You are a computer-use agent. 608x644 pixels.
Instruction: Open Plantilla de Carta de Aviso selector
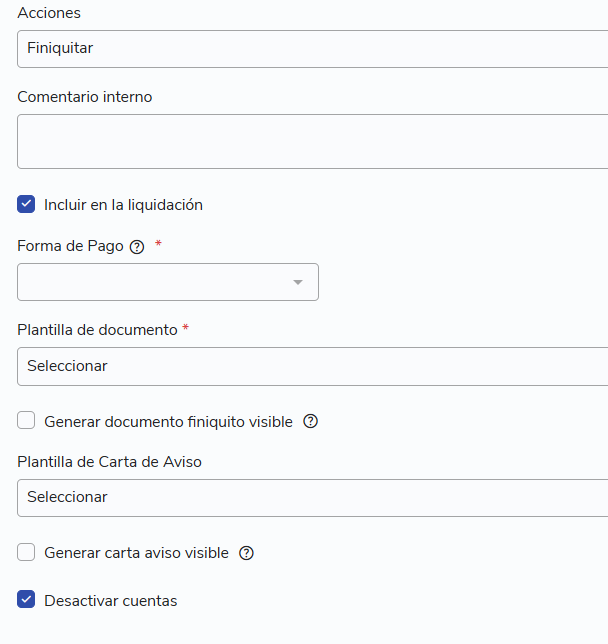[x=313, y=498]
